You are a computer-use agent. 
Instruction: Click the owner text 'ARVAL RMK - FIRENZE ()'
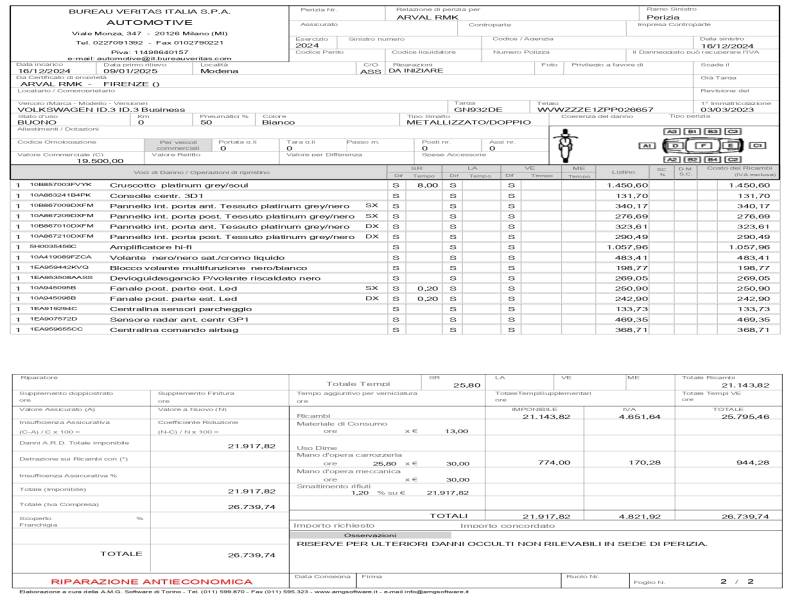[90, 84]
